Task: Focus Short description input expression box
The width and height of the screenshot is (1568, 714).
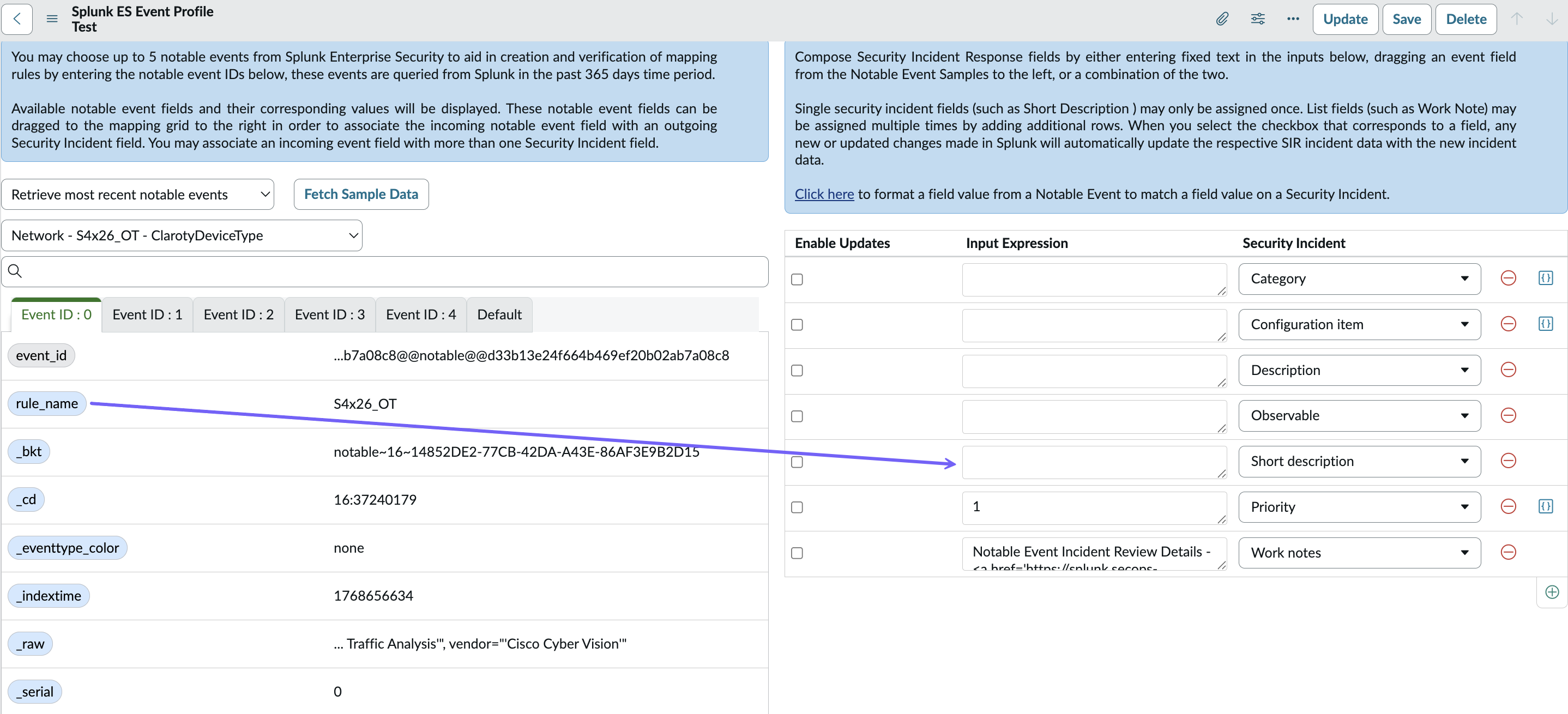Action: [1094, 462]
